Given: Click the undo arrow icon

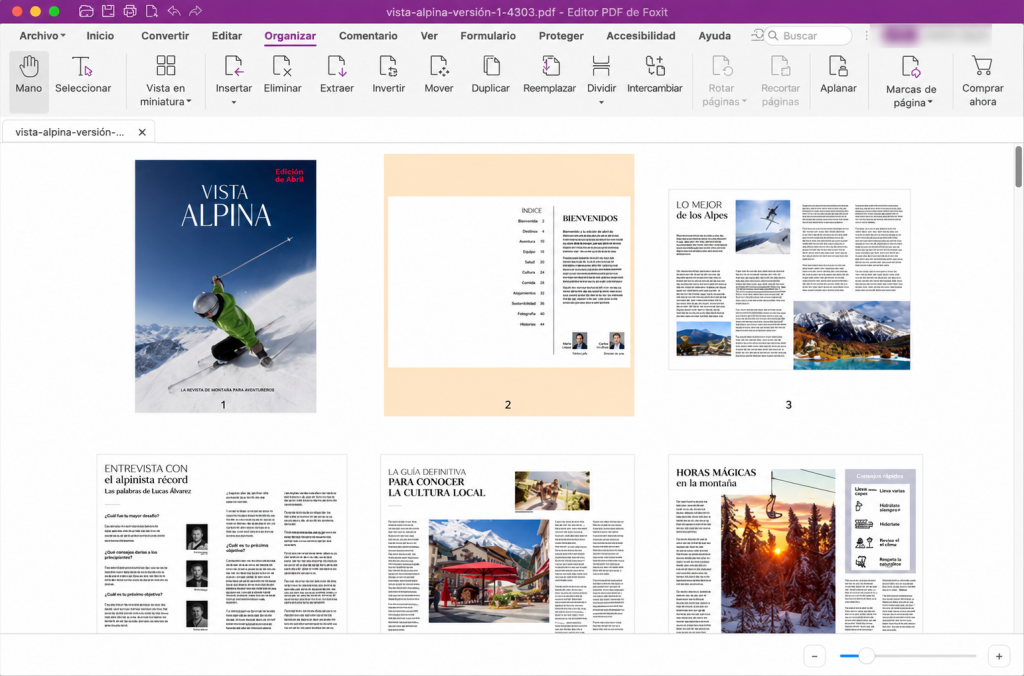Looking at the screenshot, I should click(174, 11).
